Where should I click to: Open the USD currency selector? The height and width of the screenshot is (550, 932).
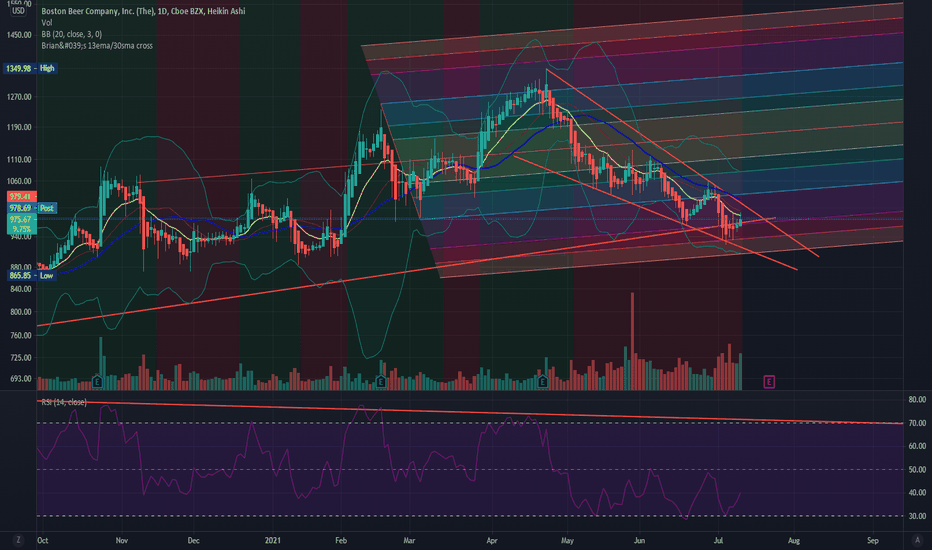[x=18, y=11]
